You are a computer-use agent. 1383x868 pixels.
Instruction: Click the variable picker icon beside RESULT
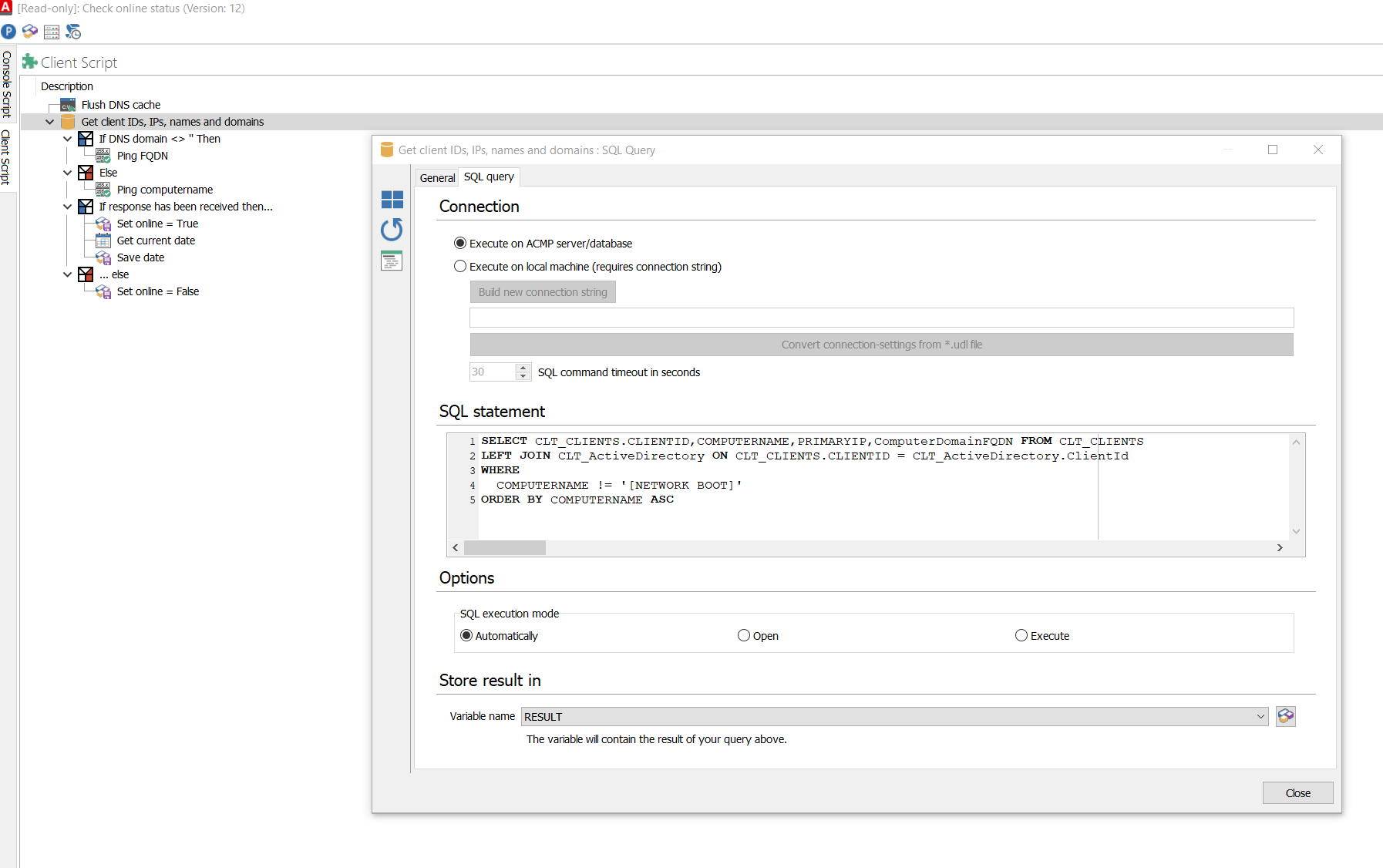(1285, 716)
